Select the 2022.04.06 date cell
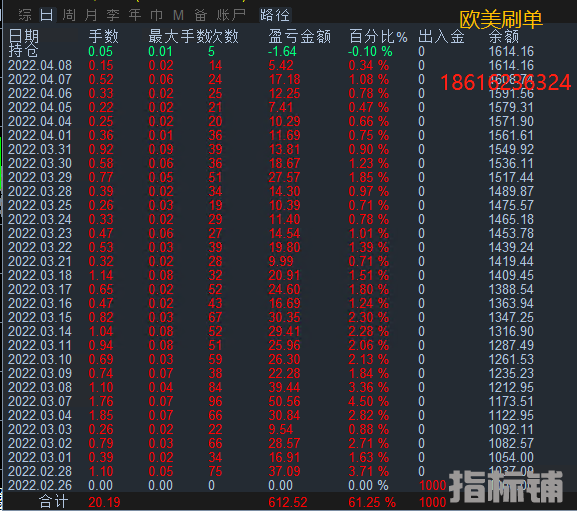Viewport: 577px width, 511px height. 40,93
